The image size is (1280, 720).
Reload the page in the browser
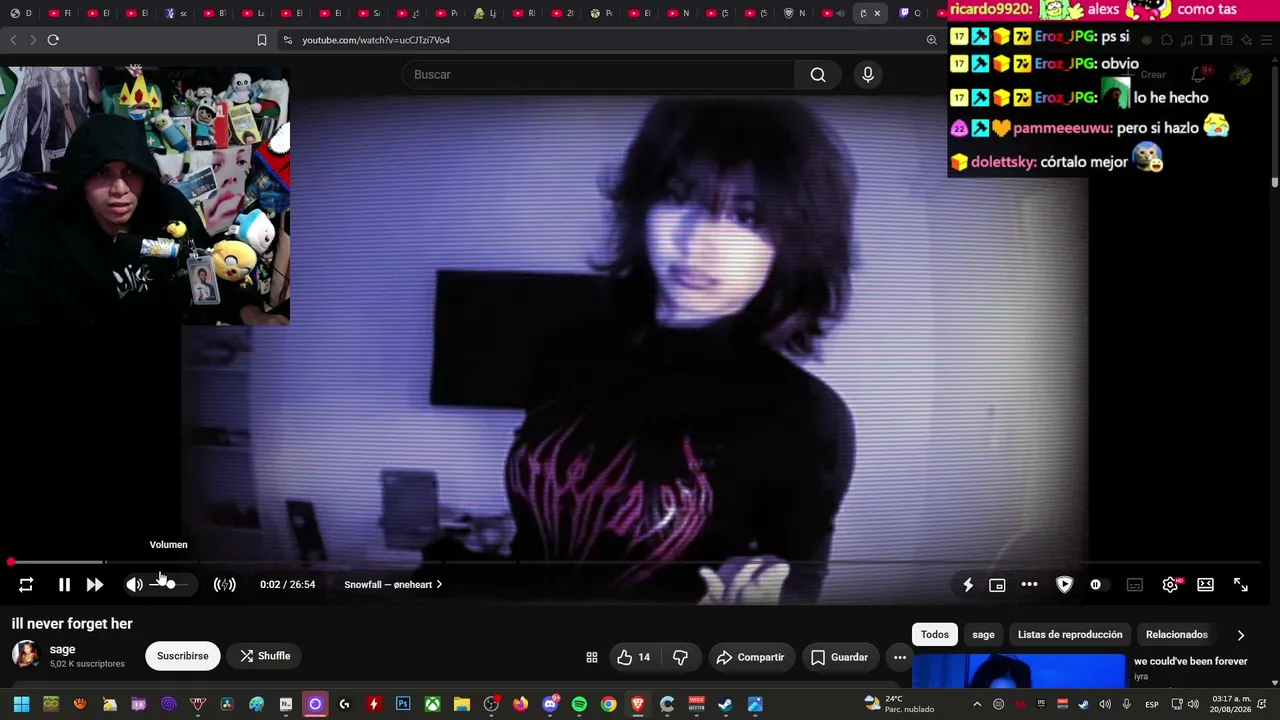[53, 40]
